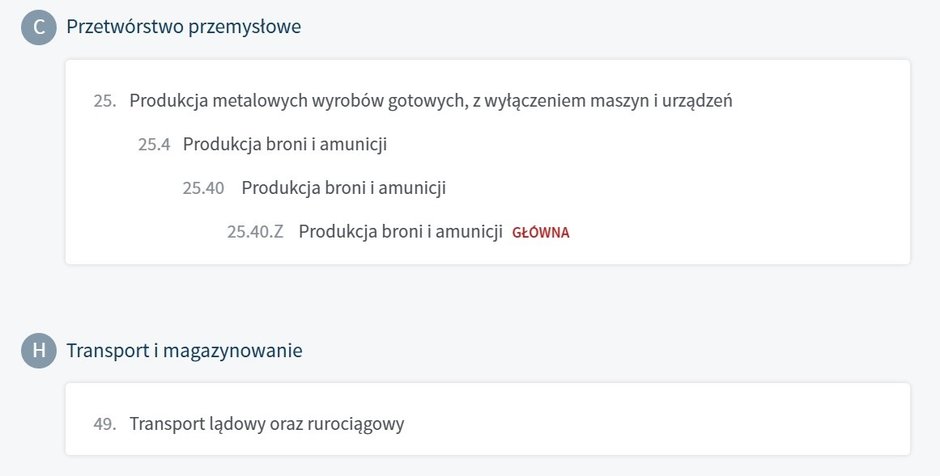940x476 pixels.
Task: Select Produkcja broni i amunicji beside 25.4
Action: click(285, 145)
